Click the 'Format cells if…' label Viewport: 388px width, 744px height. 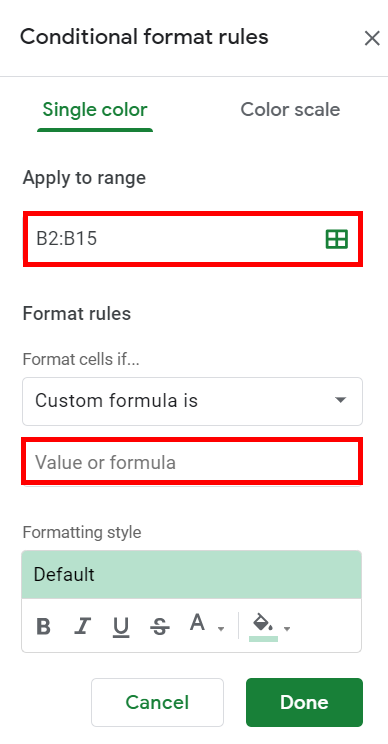[81, 359]
